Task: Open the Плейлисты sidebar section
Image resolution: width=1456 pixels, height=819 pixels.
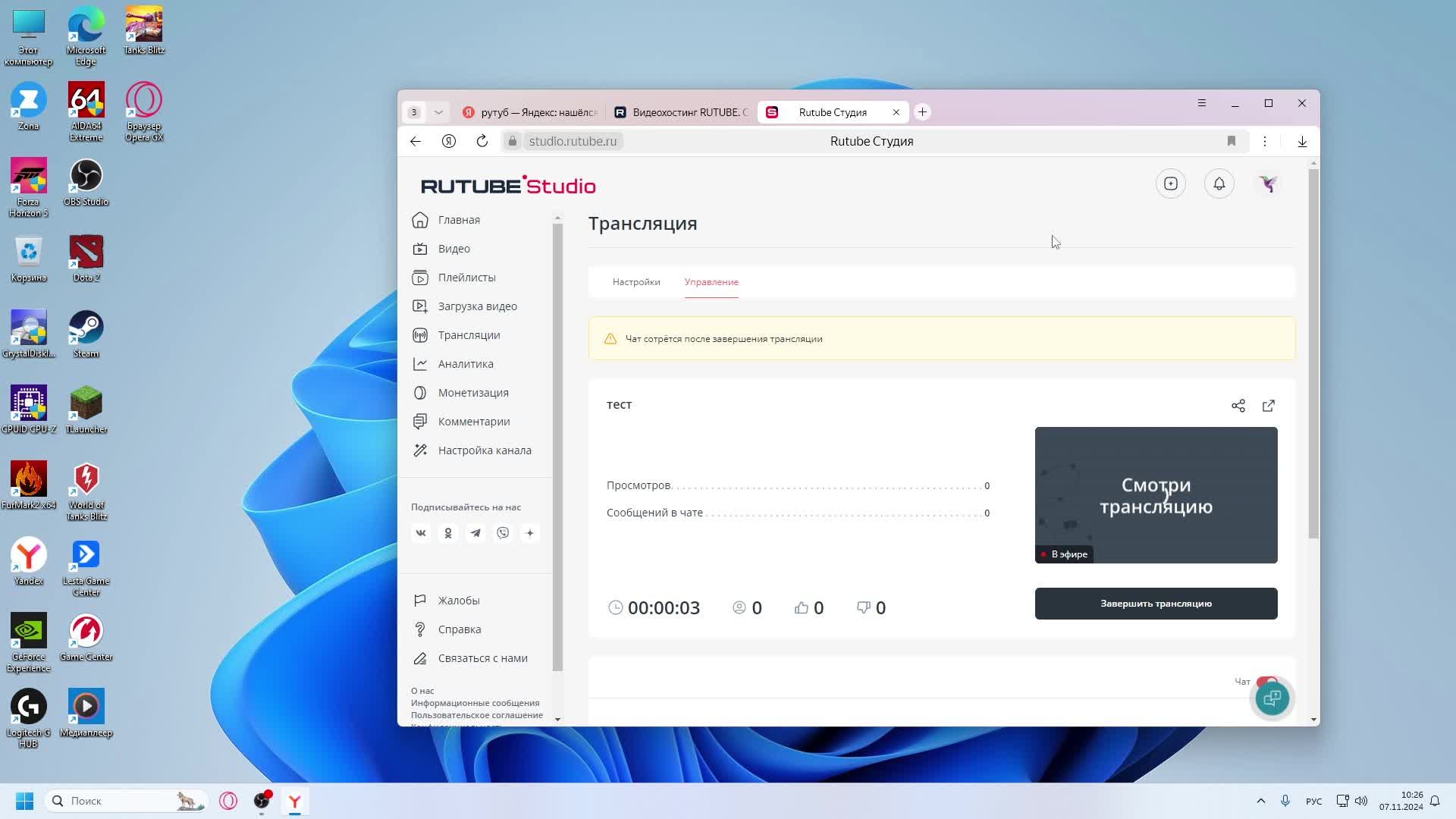Action: point(453,278)
